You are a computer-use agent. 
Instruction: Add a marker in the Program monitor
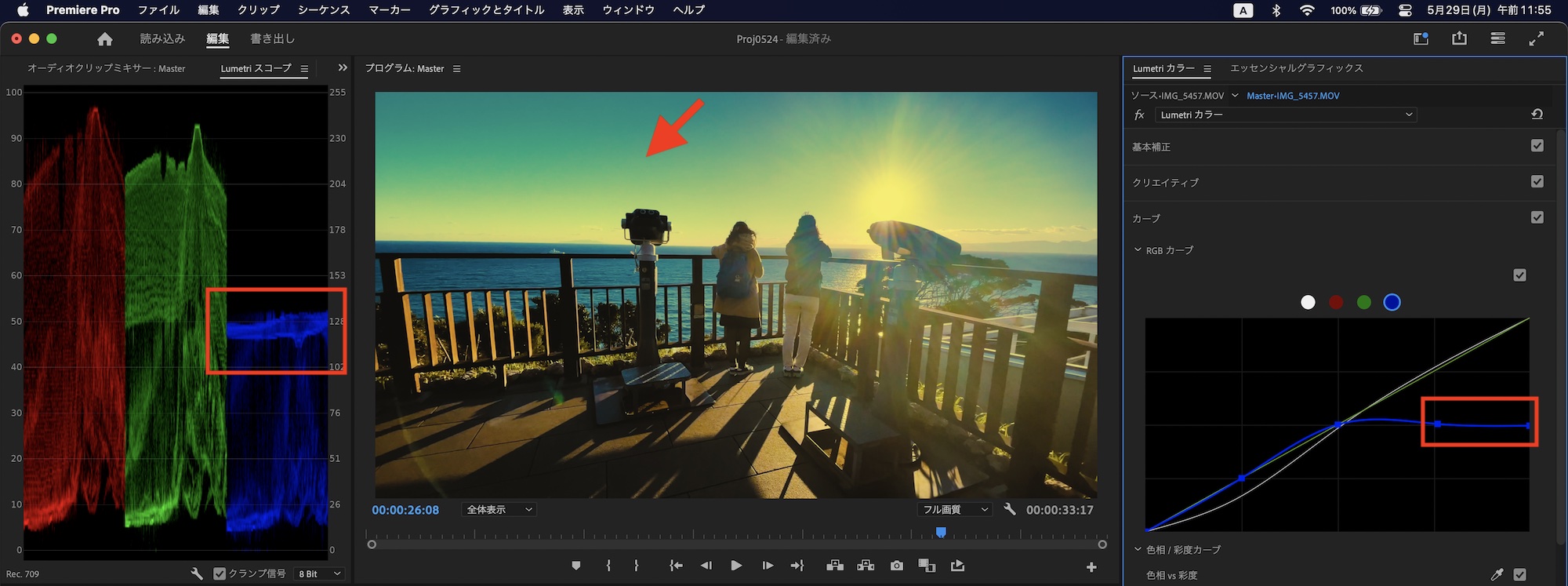576,566
